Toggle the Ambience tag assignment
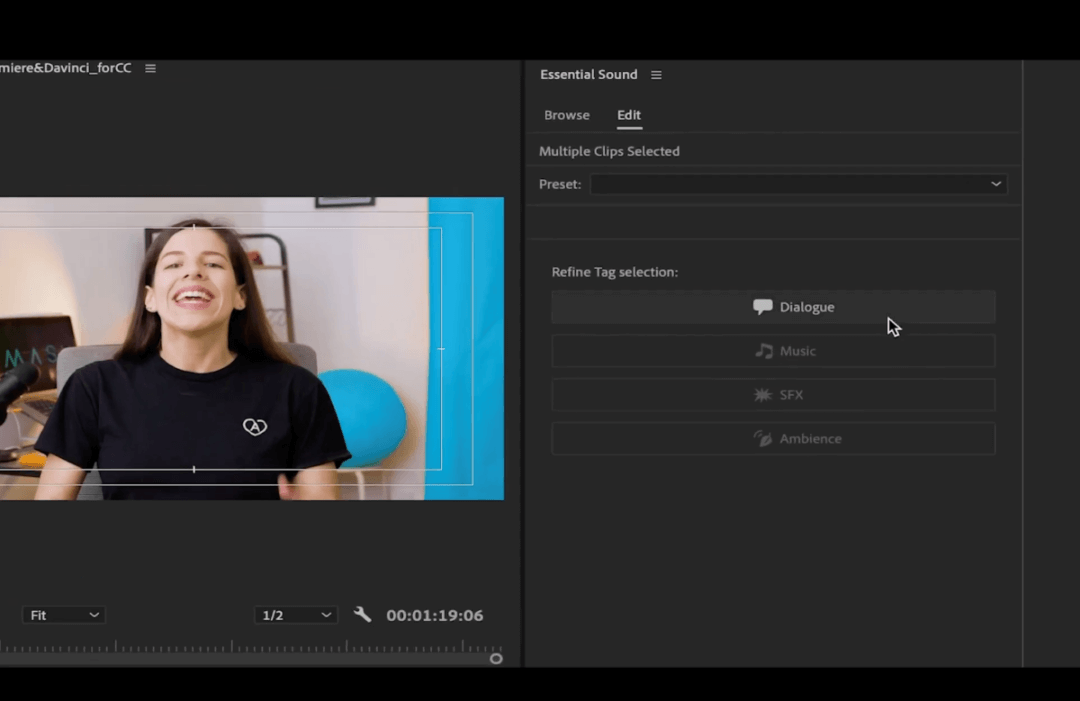 (x=773, y=438)
